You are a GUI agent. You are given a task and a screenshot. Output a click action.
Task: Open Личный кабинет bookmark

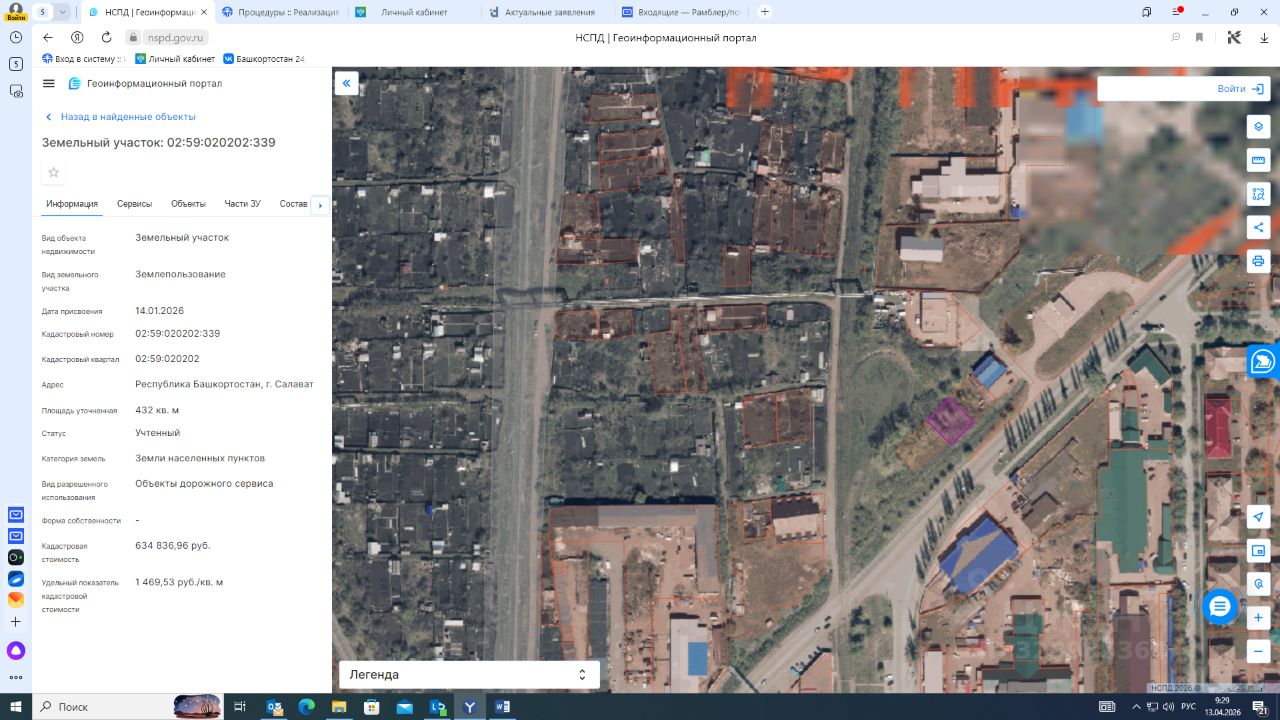pos(175,59)
